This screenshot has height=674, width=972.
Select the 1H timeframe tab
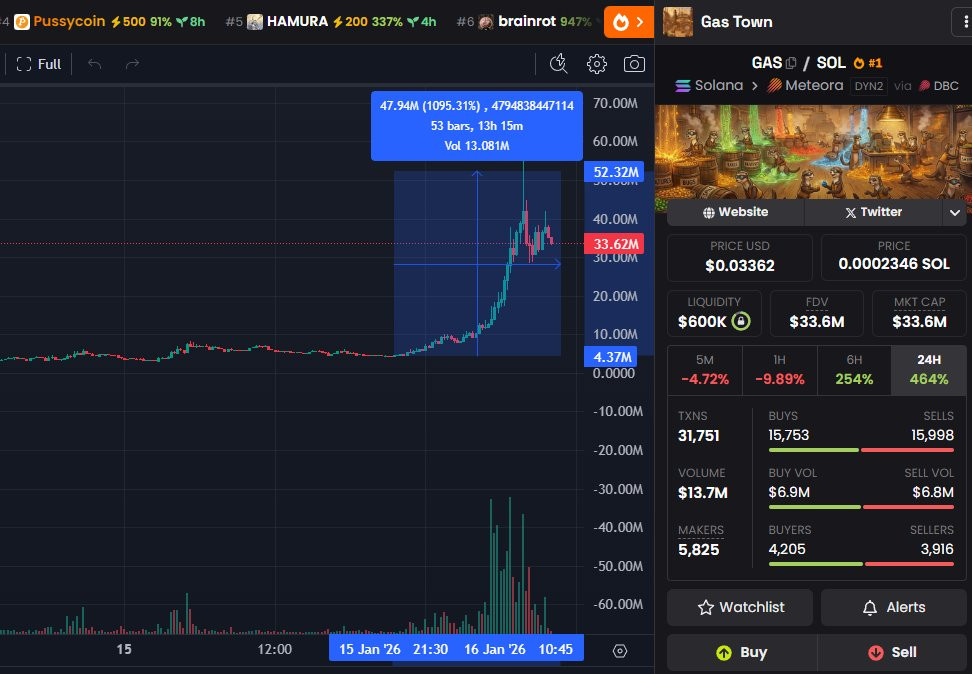click(780, 370)
